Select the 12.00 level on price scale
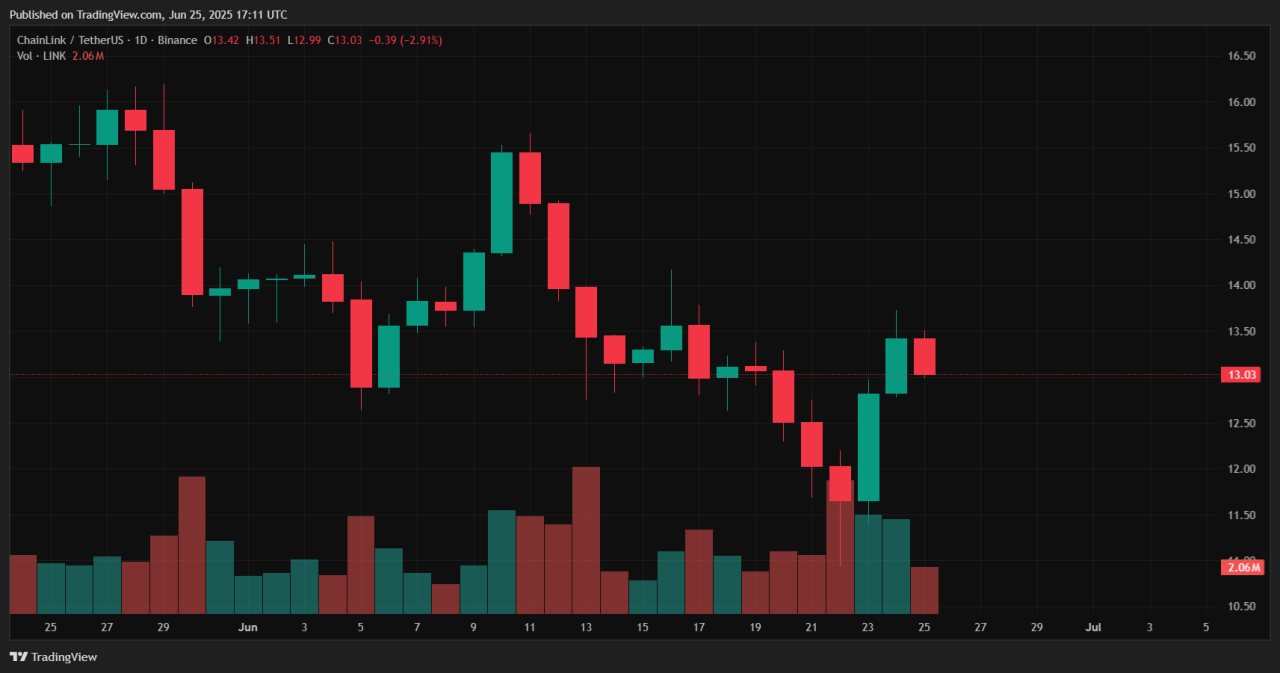The image size is (1280, 673). 1241,469
